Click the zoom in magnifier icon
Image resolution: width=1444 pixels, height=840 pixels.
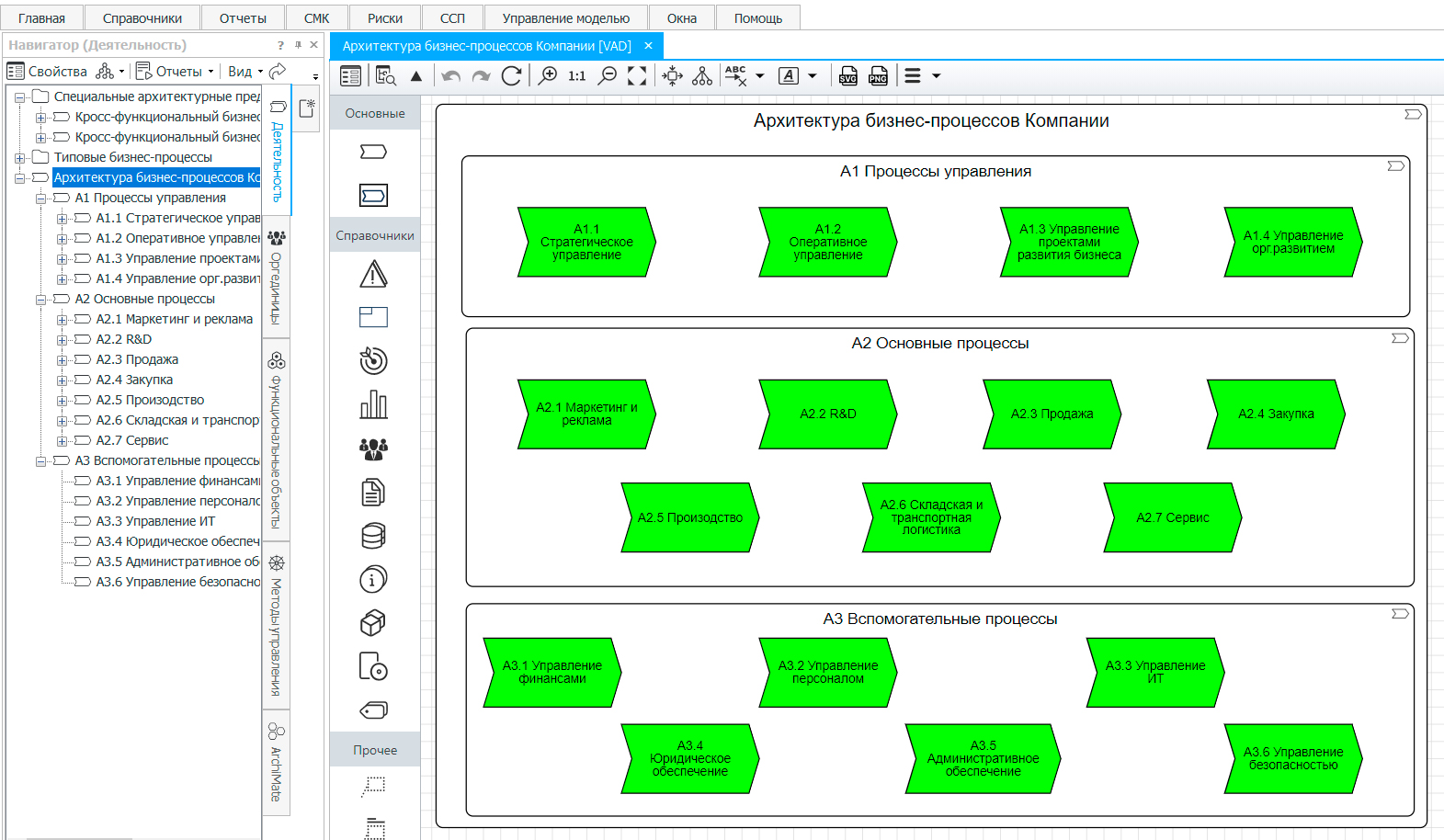(548, 76)
